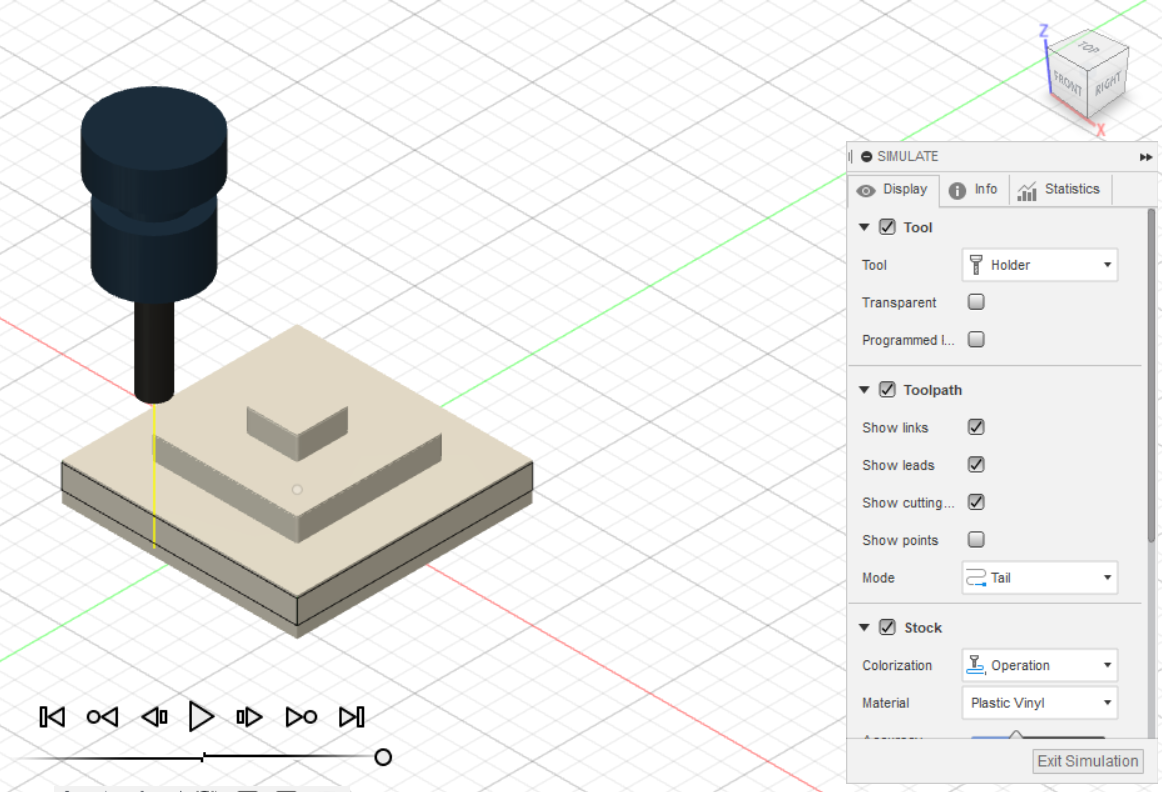Click the double-arrow icon in SIMULATE header
Image resolution: width=1162 pixels, height=792 pixels.
1146,157
